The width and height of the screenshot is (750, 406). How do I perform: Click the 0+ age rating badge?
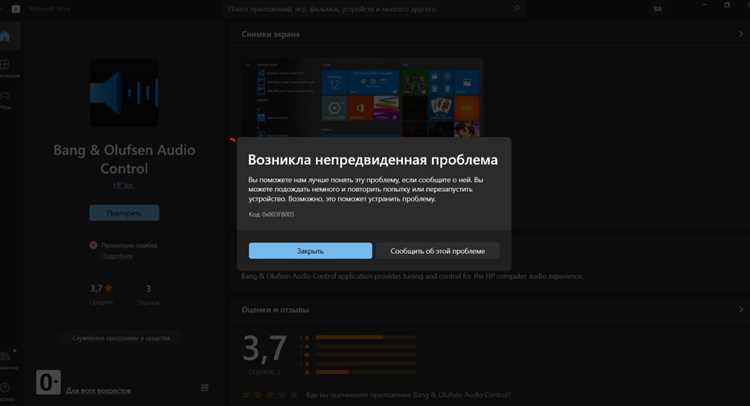click(48, 382)
